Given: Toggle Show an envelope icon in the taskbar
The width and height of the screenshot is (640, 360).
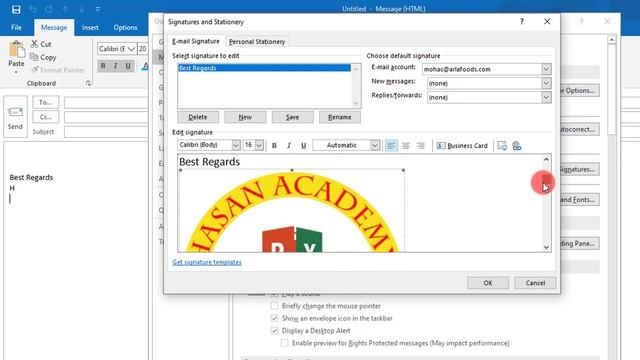Looking at the screenshot, I should [x=274, y=318].
